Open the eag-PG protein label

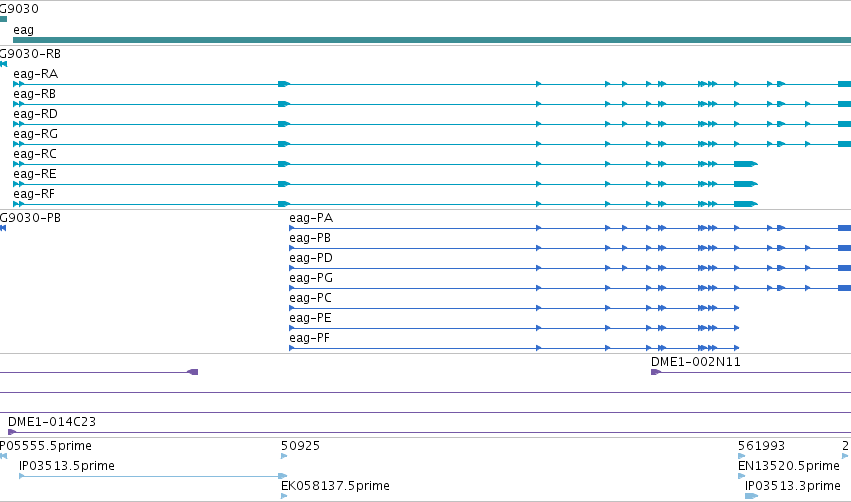click(x=311, y=278)
